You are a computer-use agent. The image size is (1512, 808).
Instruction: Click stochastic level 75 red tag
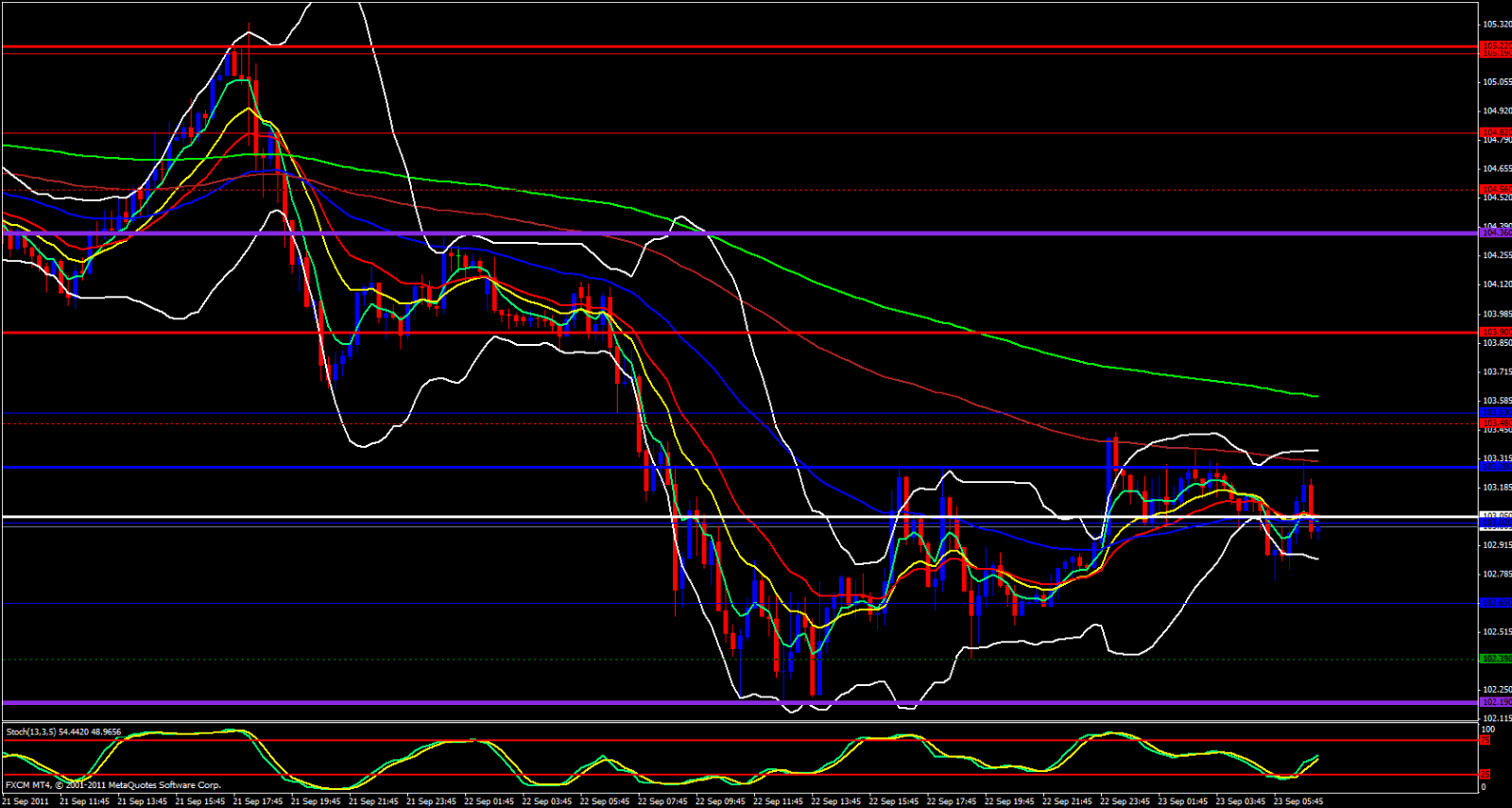(1485, 741)
